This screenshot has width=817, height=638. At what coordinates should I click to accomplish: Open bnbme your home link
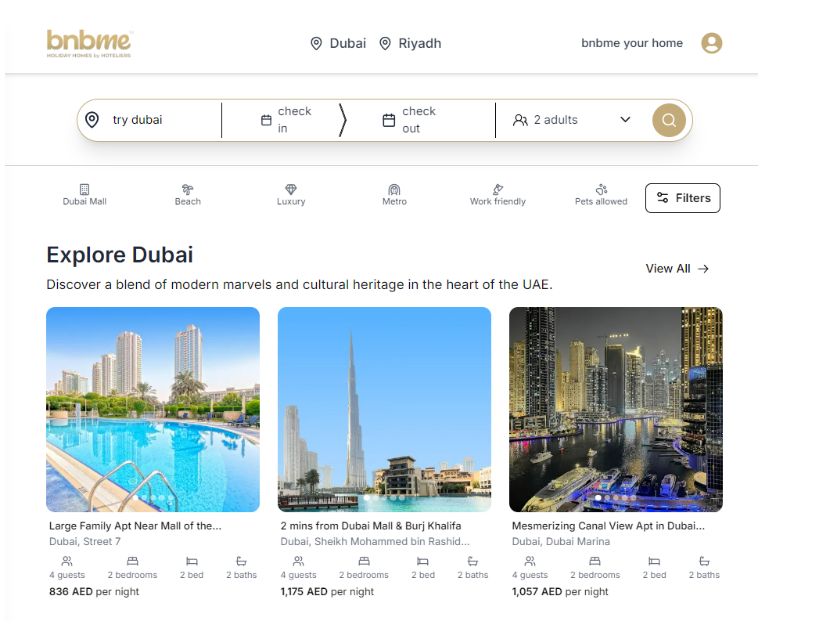[632, 43]
